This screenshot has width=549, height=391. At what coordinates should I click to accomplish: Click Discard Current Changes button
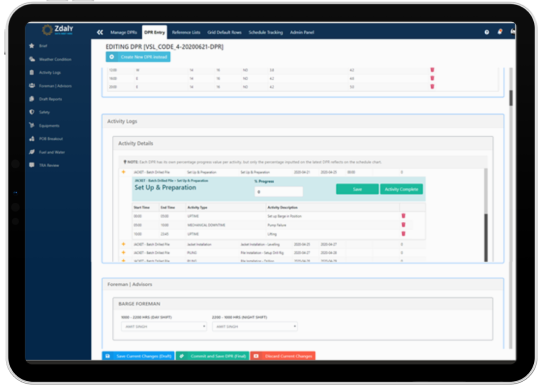click(283, 356)
